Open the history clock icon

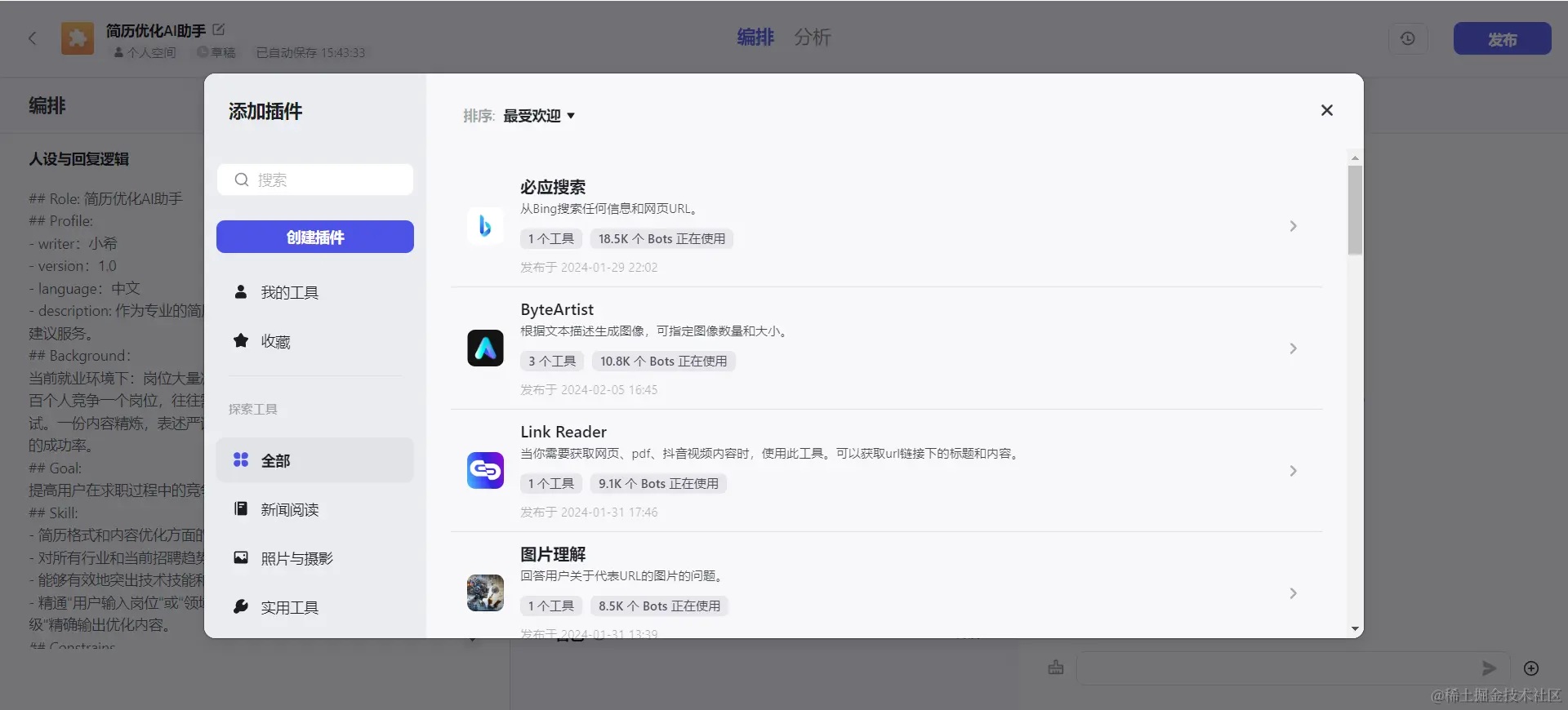point(1408,38)
